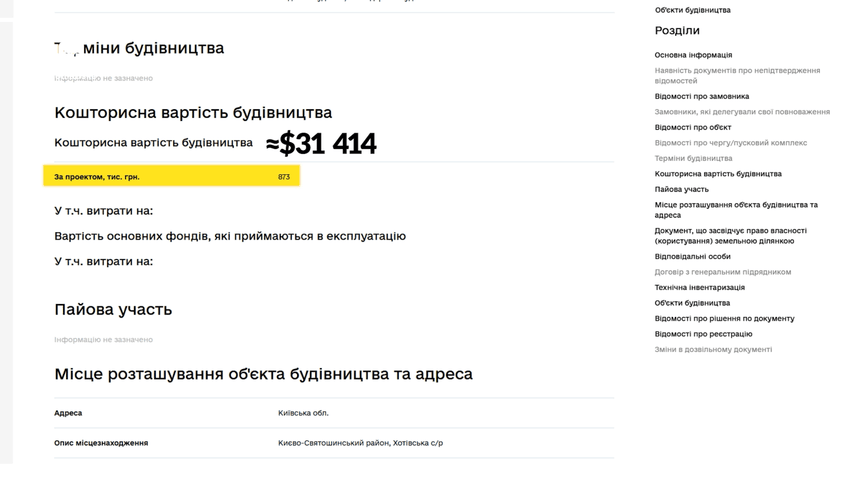Go to Відомості про реєстрацію section
856x482 pixels.
pos(703,334)
